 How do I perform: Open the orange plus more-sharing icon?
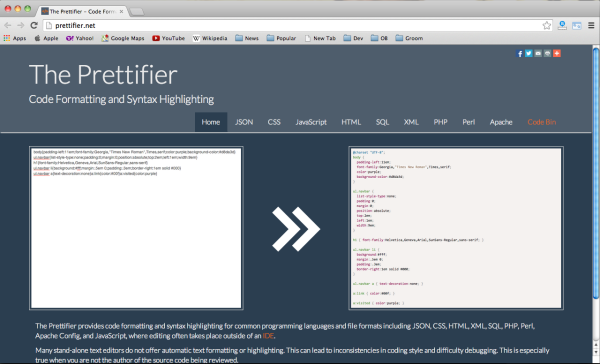(557, 54)
